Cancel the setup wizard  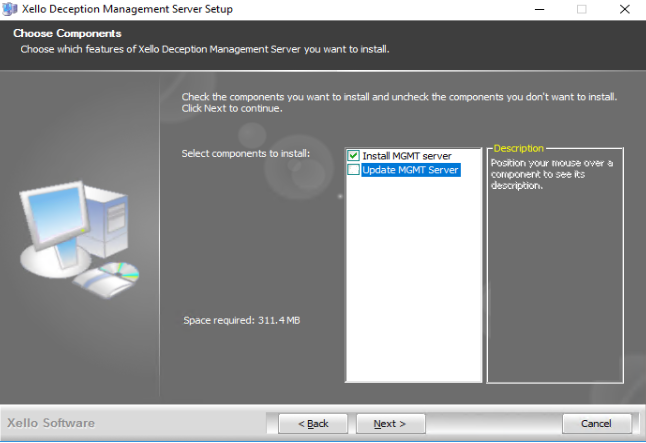pos(596,424)
